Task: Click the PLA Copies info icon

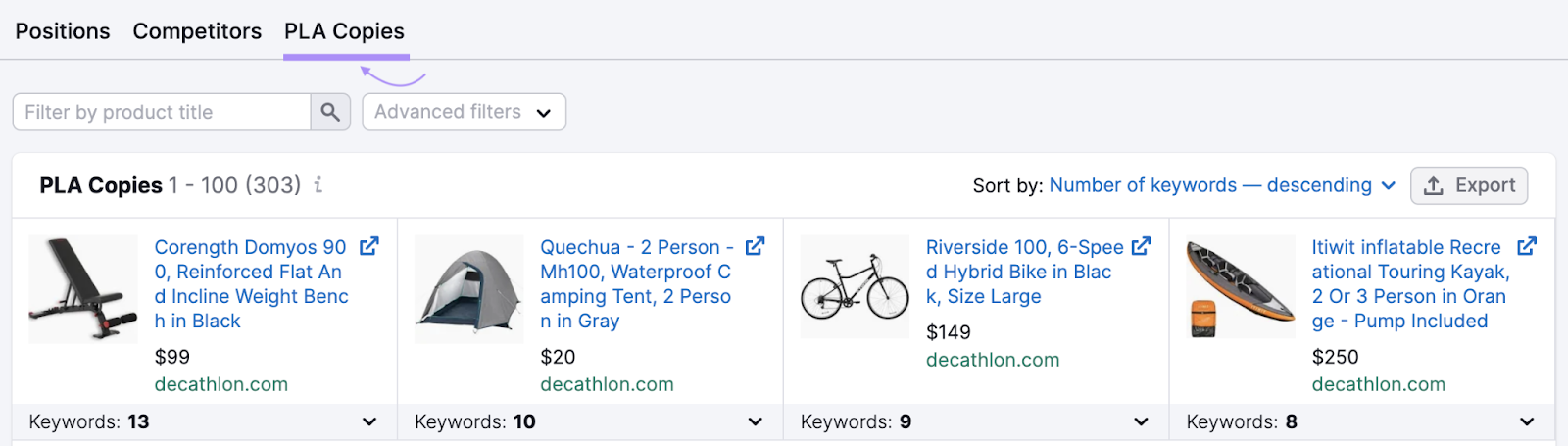Action: pyautogui.click(x=318, y=185)
